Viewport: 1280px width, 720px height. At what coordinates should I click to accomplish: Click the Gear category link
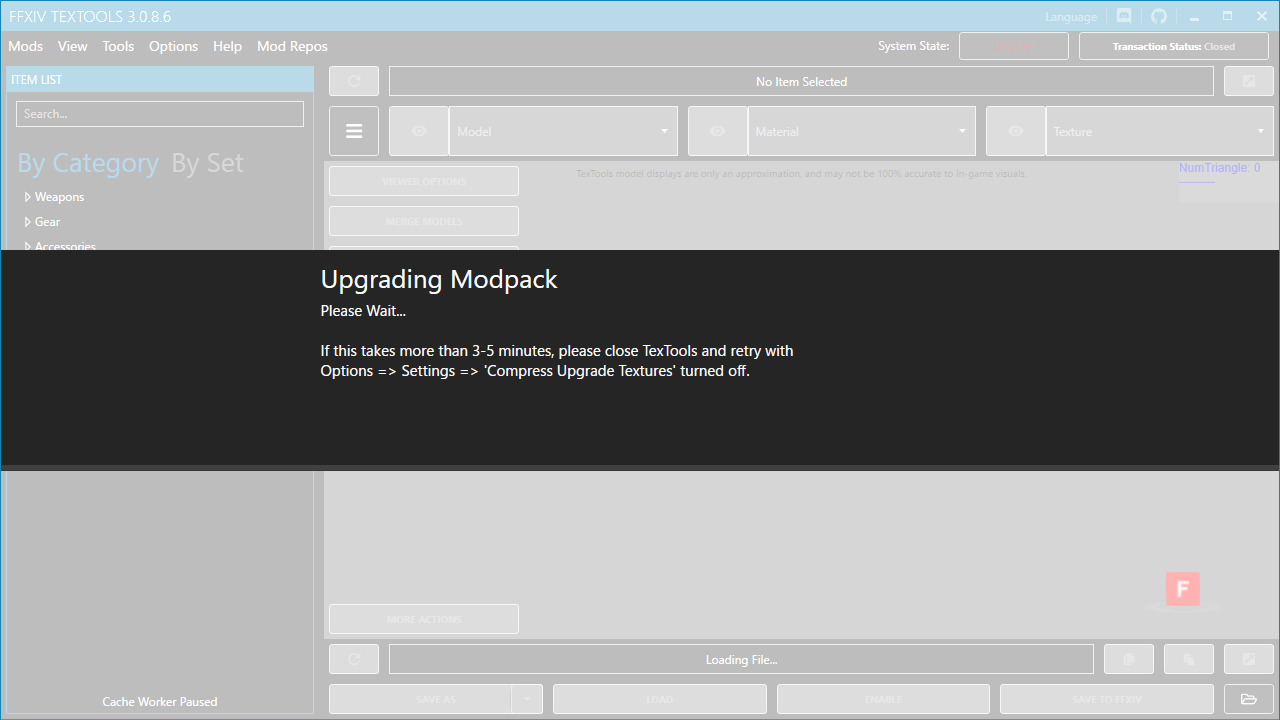(x=46, y=221)
